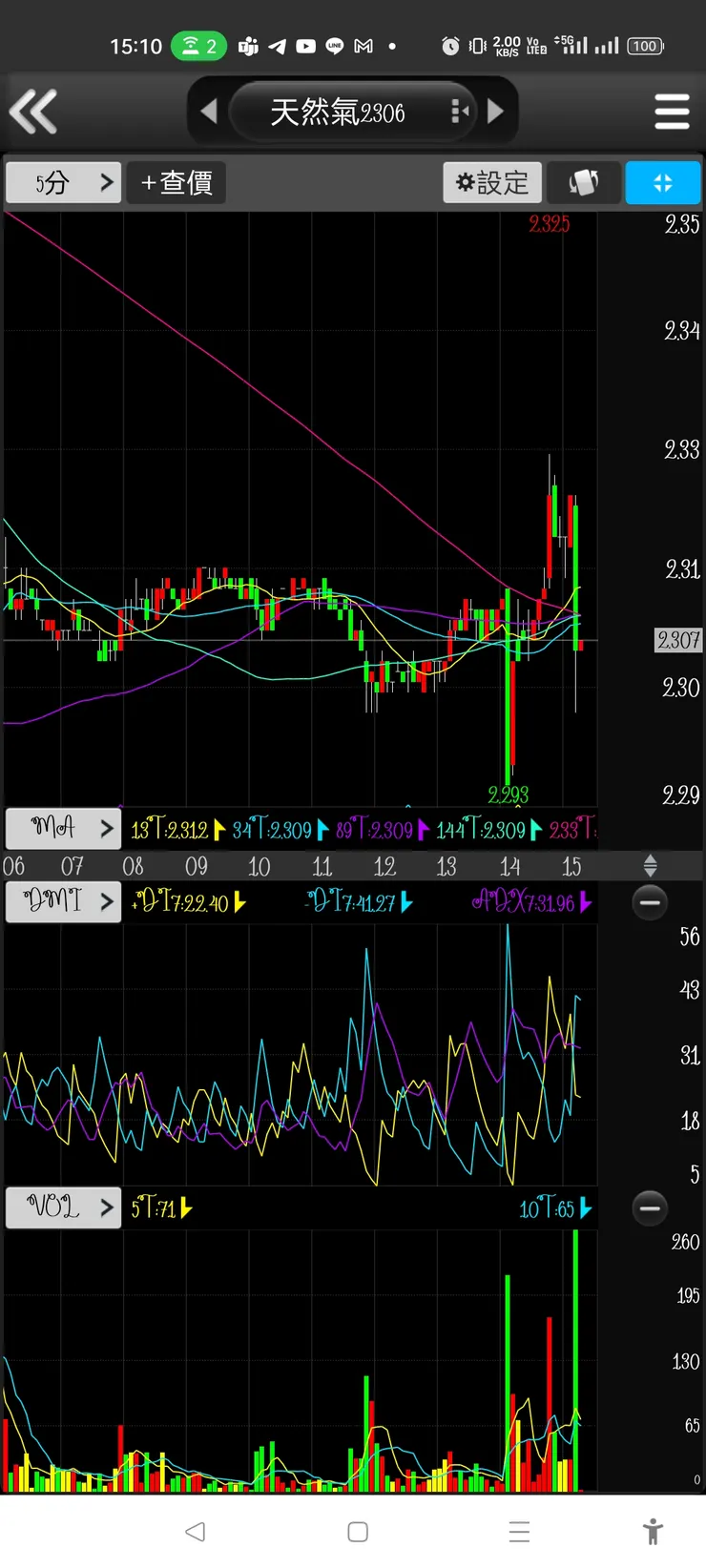Image resolution: width=706 pixels, height=1568 pixels.
Task: Tap the hotspot indicator showing 2
Action: pyautogui.click(x=198, y=46)
